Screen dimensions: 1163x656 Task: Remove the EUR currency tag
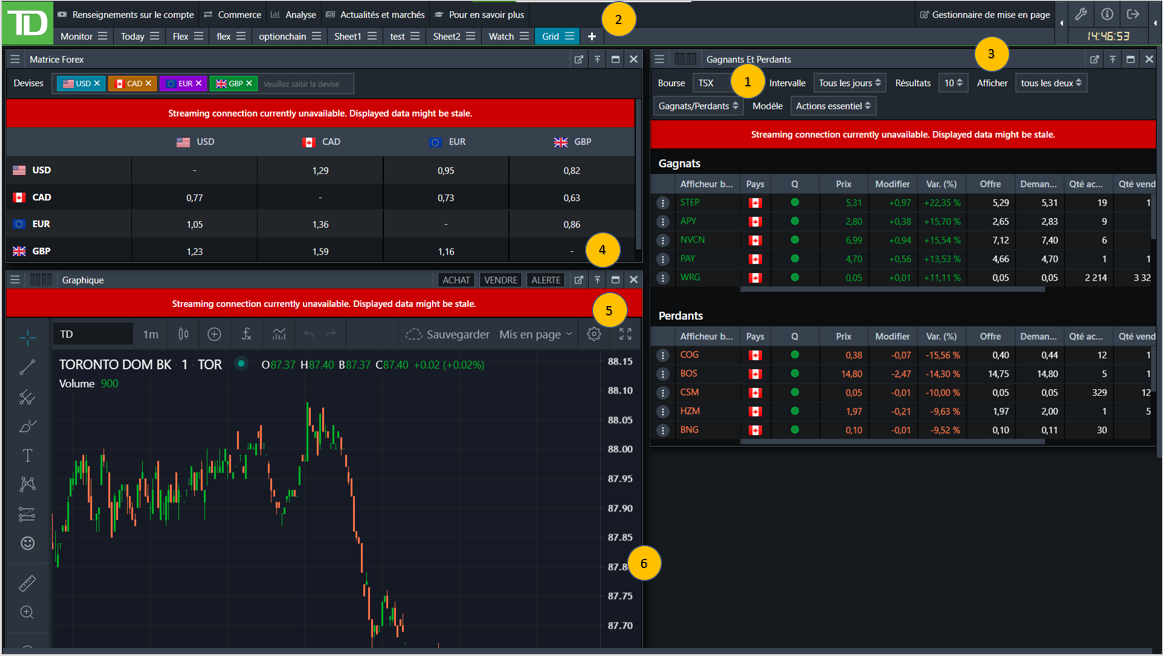[198, 84]
